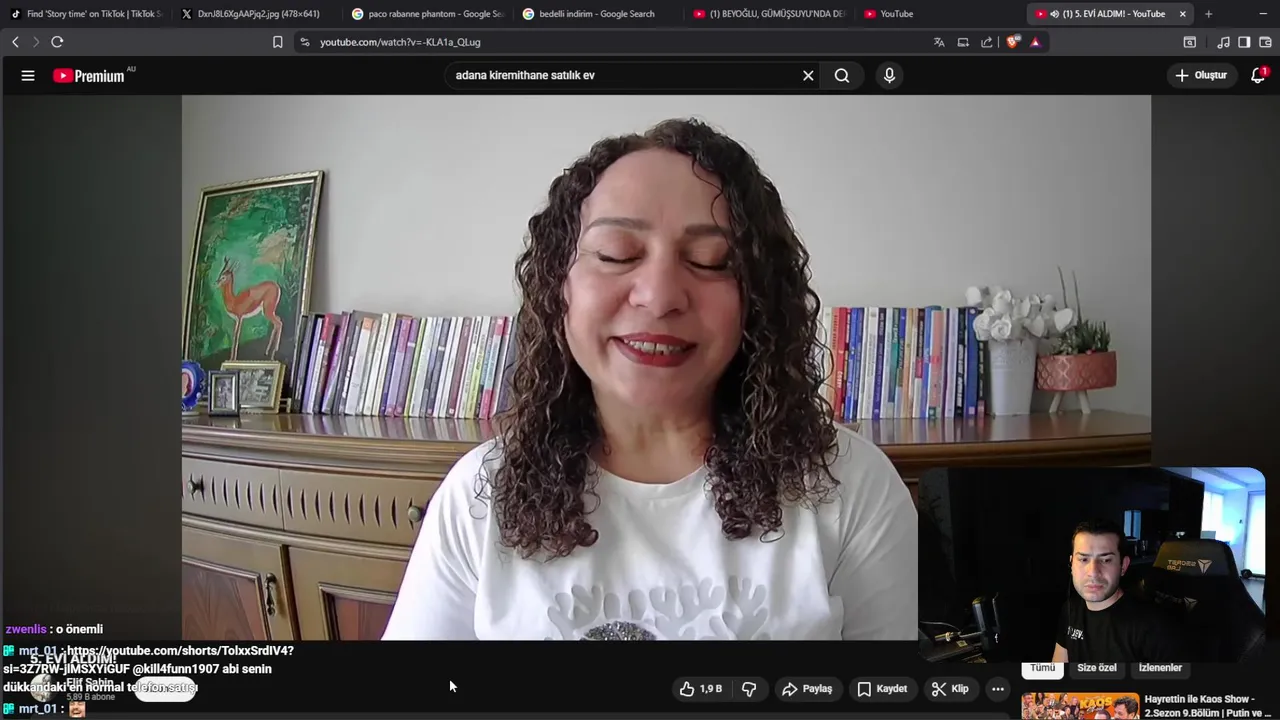Open the playlist music note icon
This screenshot has width=1280, height=720.
1223,42
